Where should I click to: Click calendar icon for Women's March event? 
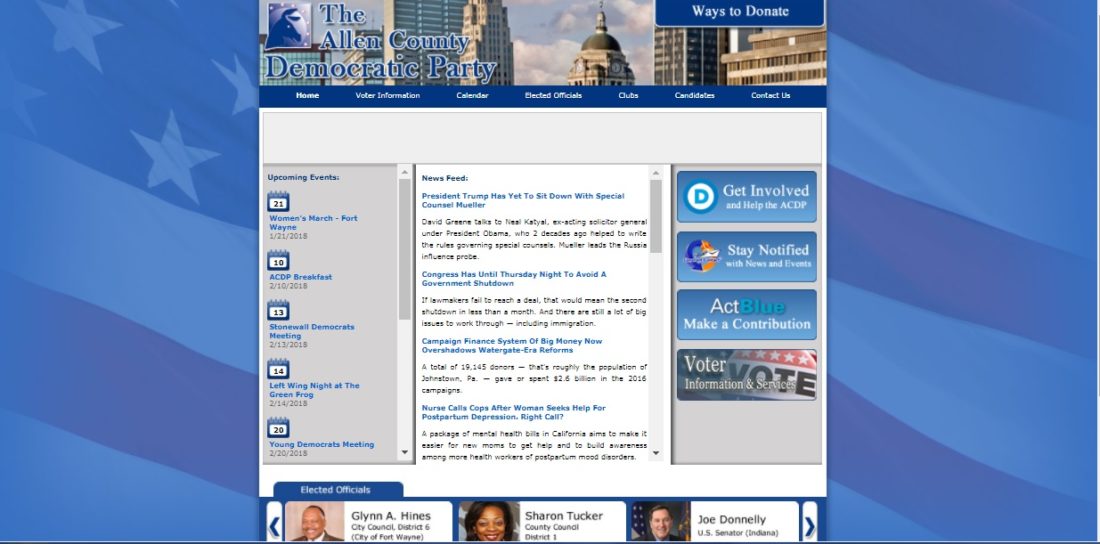pyautogui.click(x=279, y=201)
